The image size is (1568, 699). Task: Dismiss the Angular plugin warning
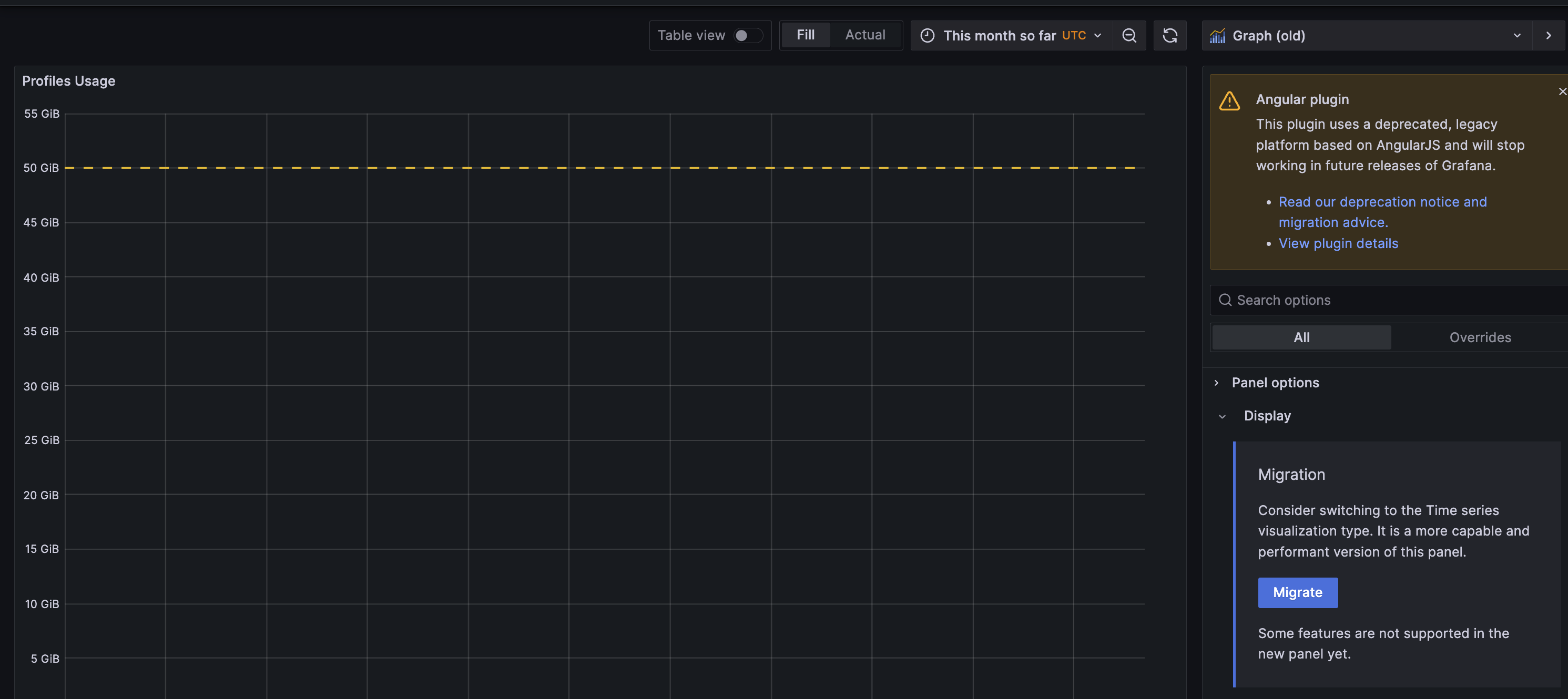pyautogui.click(x=1562, y=91)
